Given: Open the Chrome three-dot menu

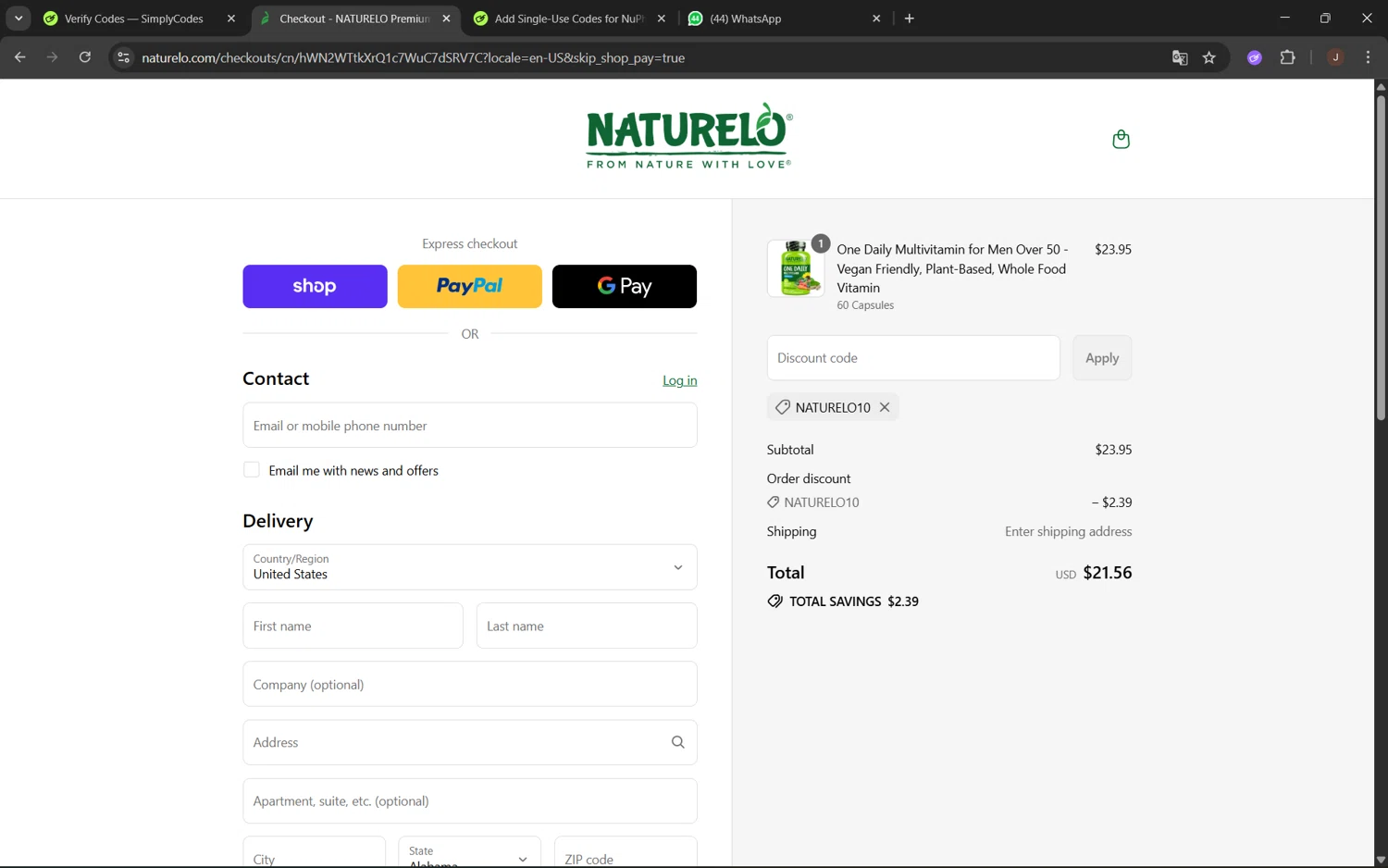Looking at the screenshot, I should [x=1368, y=57].
